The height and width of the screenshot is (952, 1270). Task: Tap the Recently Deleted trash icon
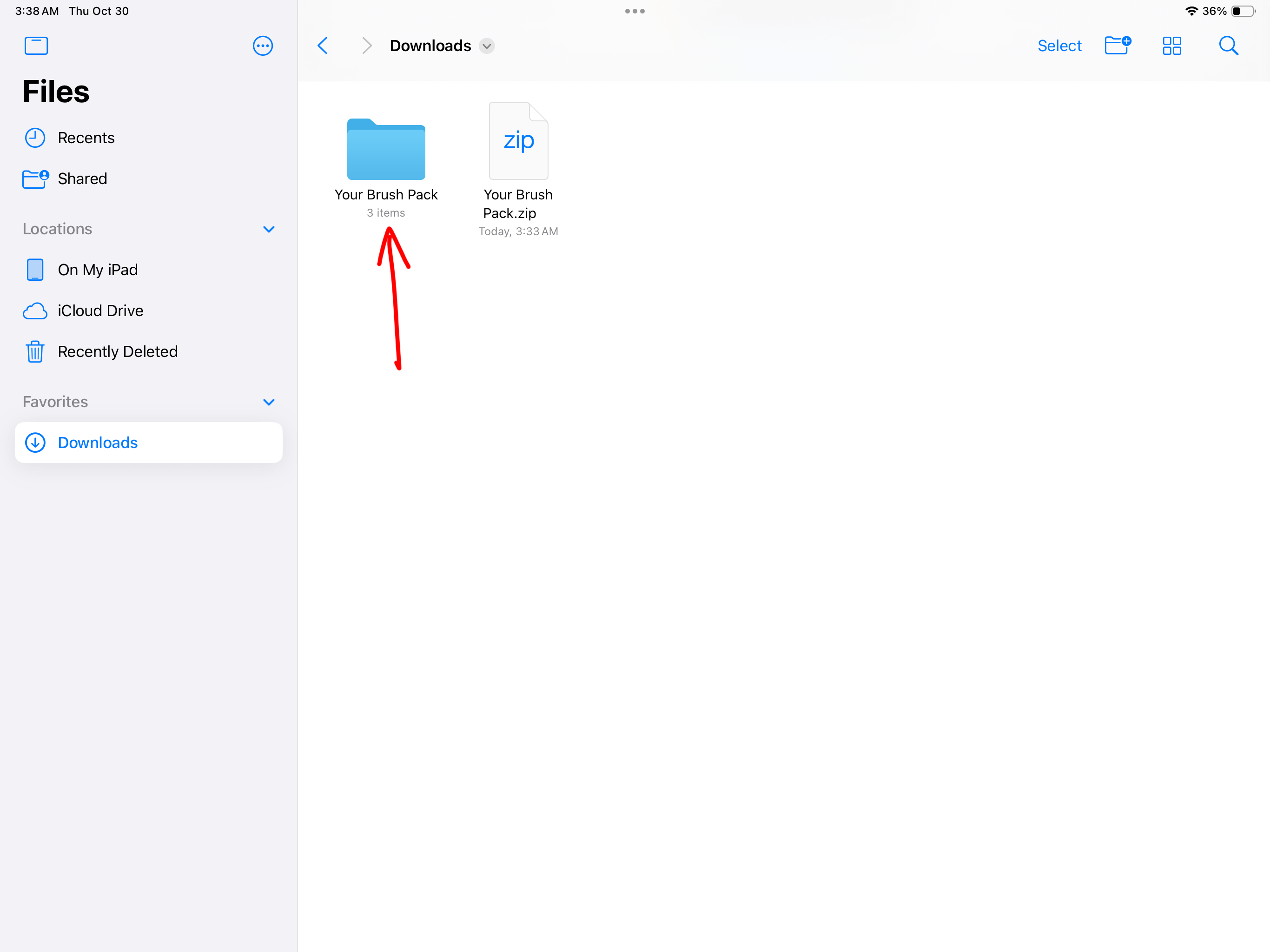tap(35, 351)
